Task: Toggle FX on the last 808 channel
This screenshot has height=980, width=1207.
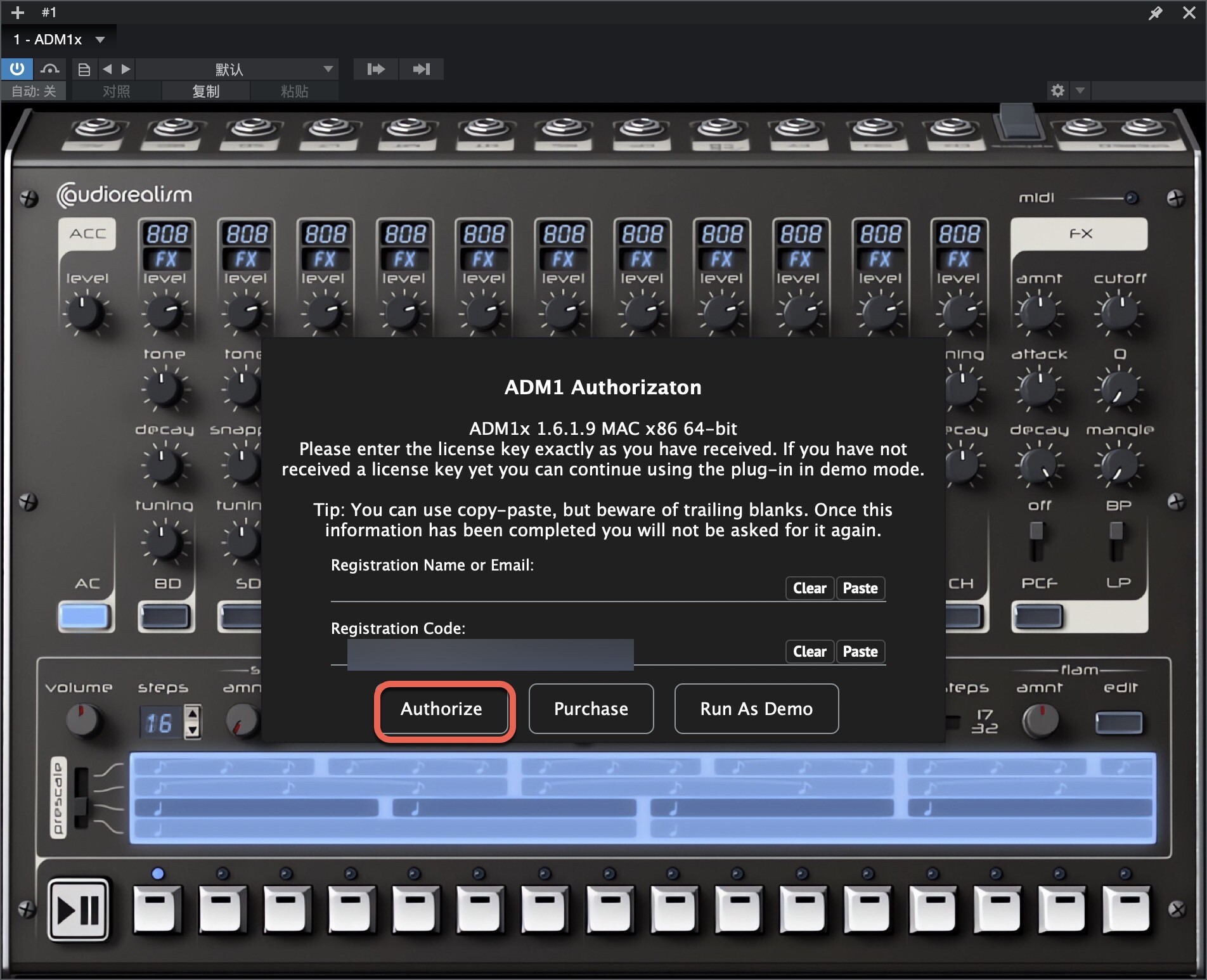Action: (959, 259)
